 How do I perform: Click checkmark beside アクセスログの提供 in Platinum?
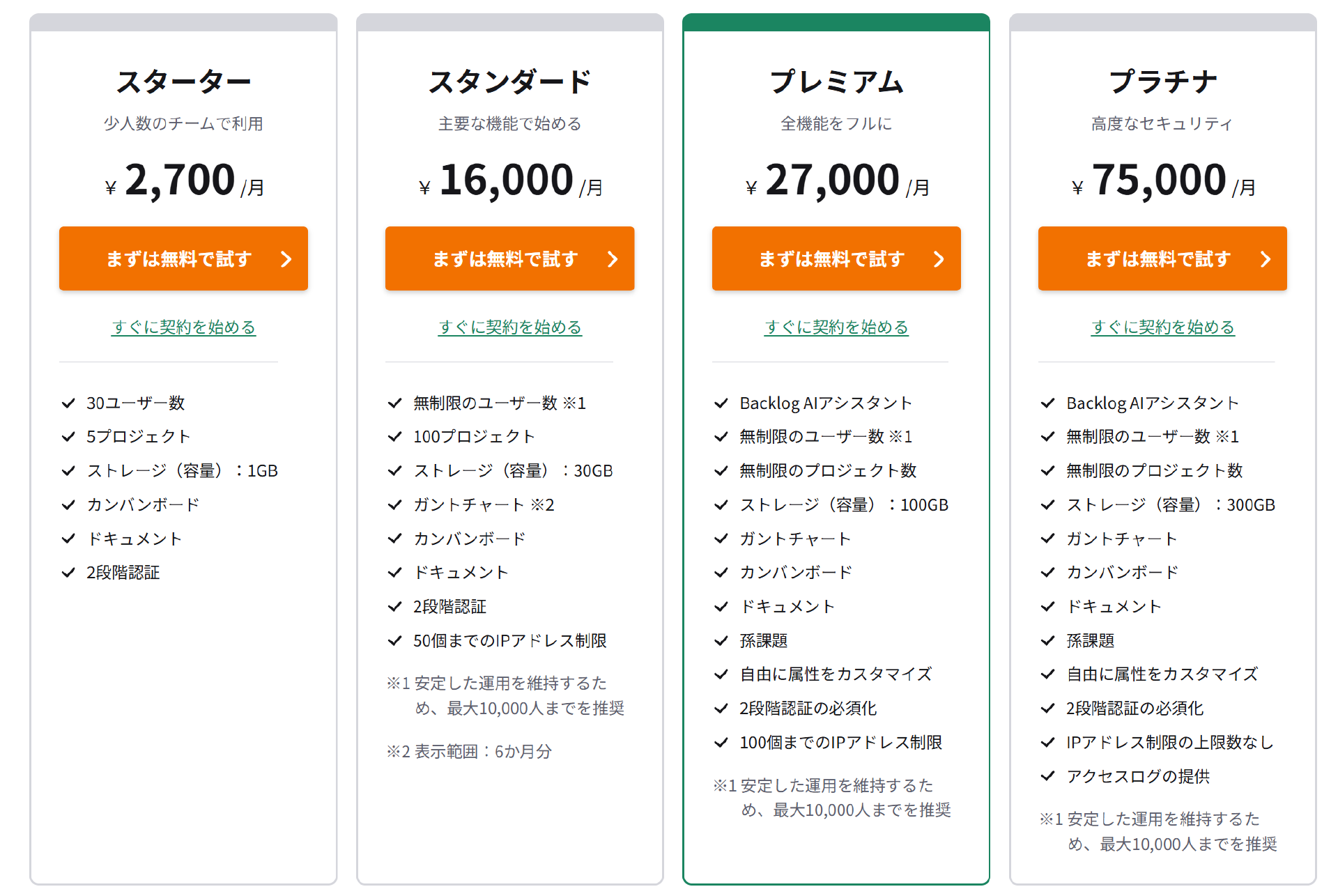coord(1048,775)
